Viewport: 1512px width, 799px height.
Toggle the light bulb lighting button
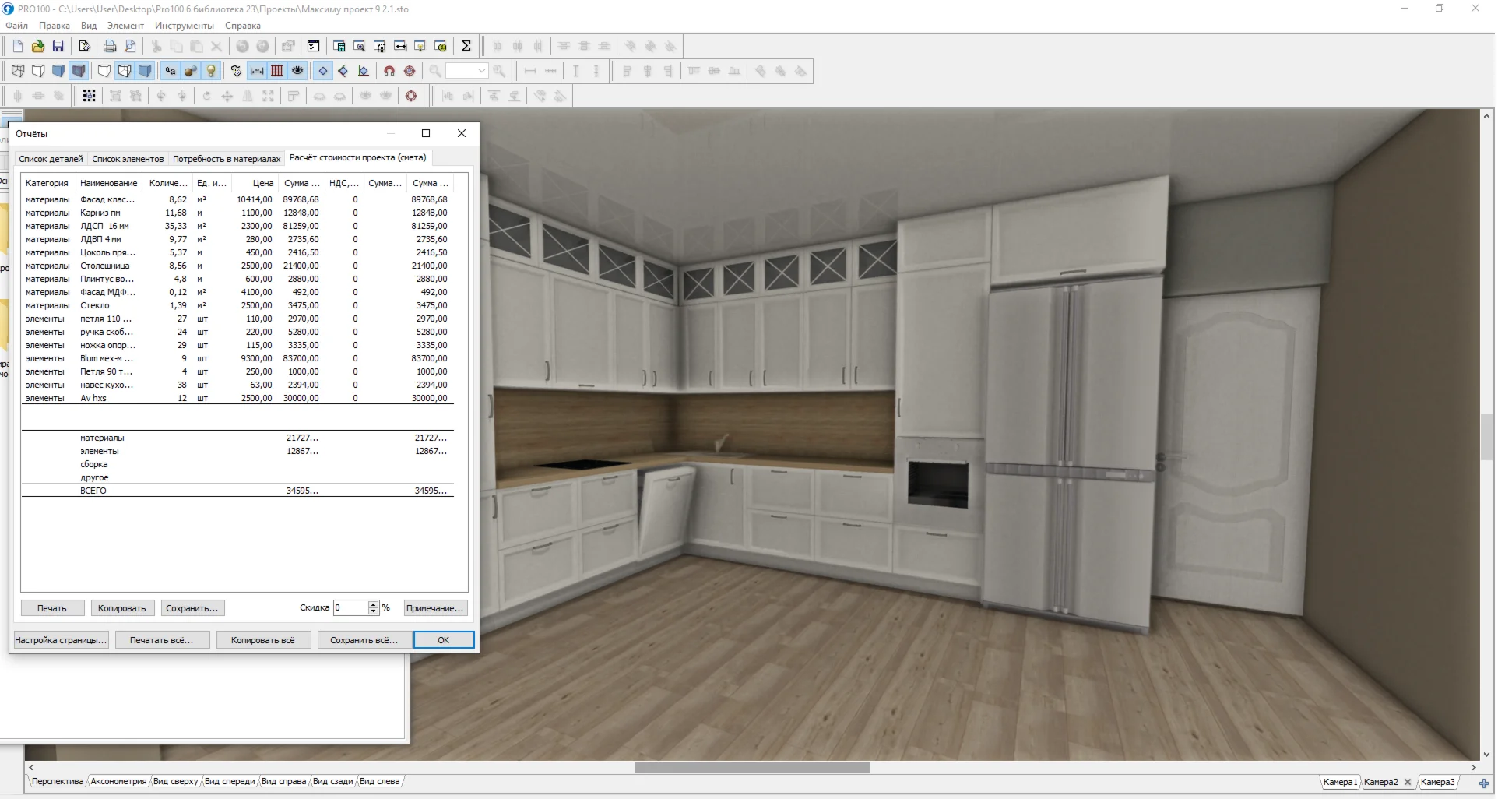[211, 72]
